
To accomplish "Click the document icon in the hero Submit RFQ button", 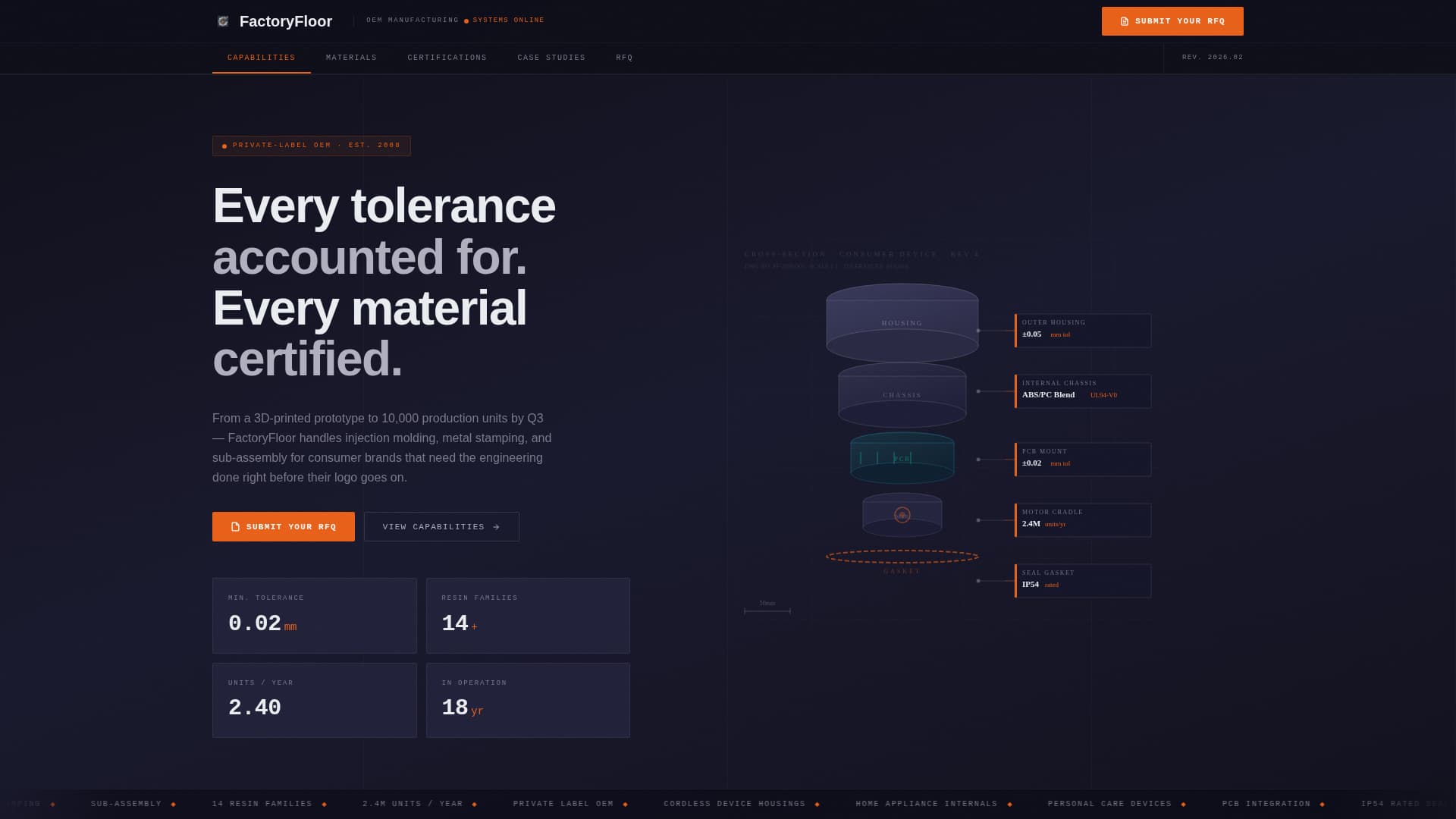I will [237, 526].
